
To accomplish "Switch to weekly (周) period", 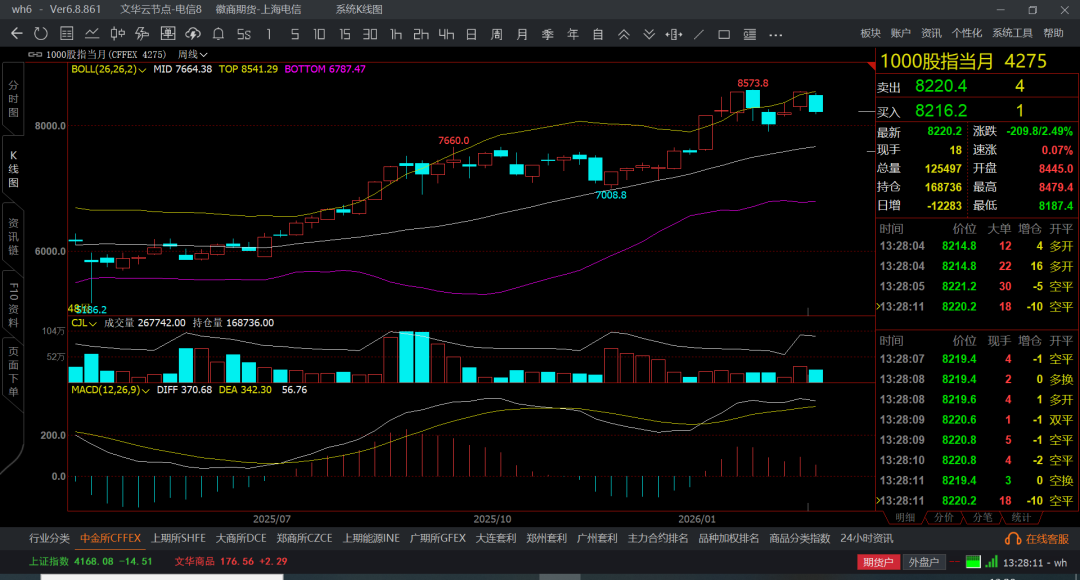I will pyautogui.click(x=497, y=34).
